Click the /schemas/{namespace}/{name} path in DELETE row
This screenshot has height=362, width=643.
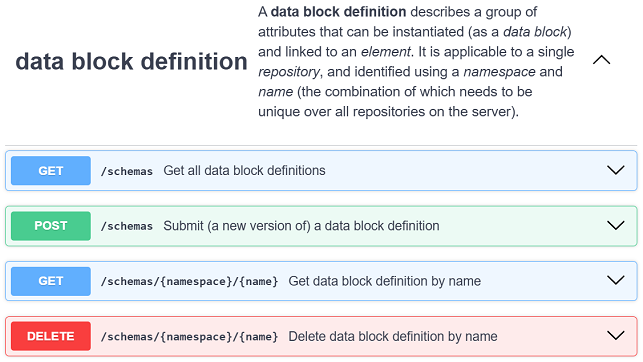[x=189, y=337]
